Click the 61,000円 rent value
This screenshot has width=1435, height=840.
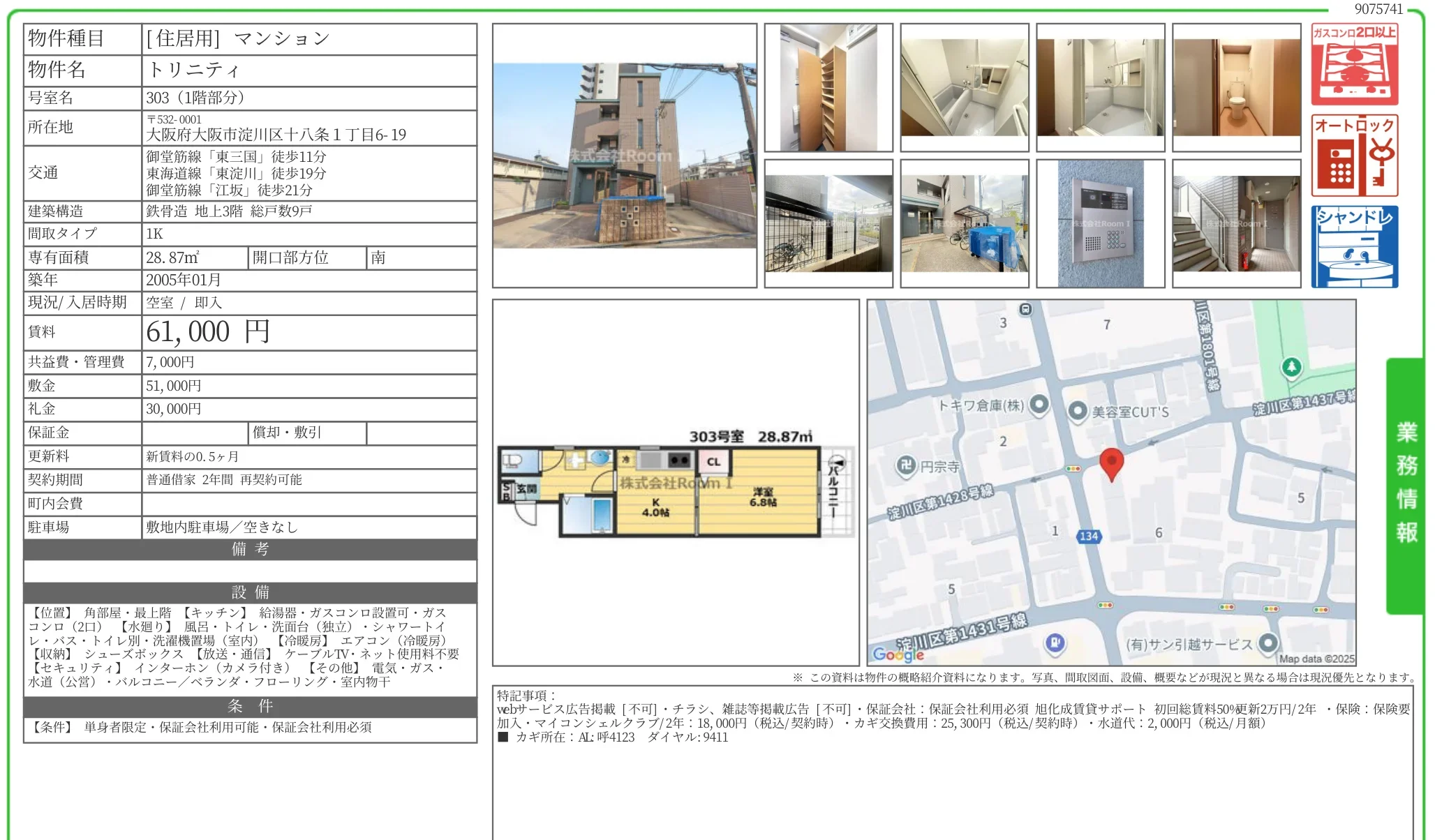[x=207, y=332]
